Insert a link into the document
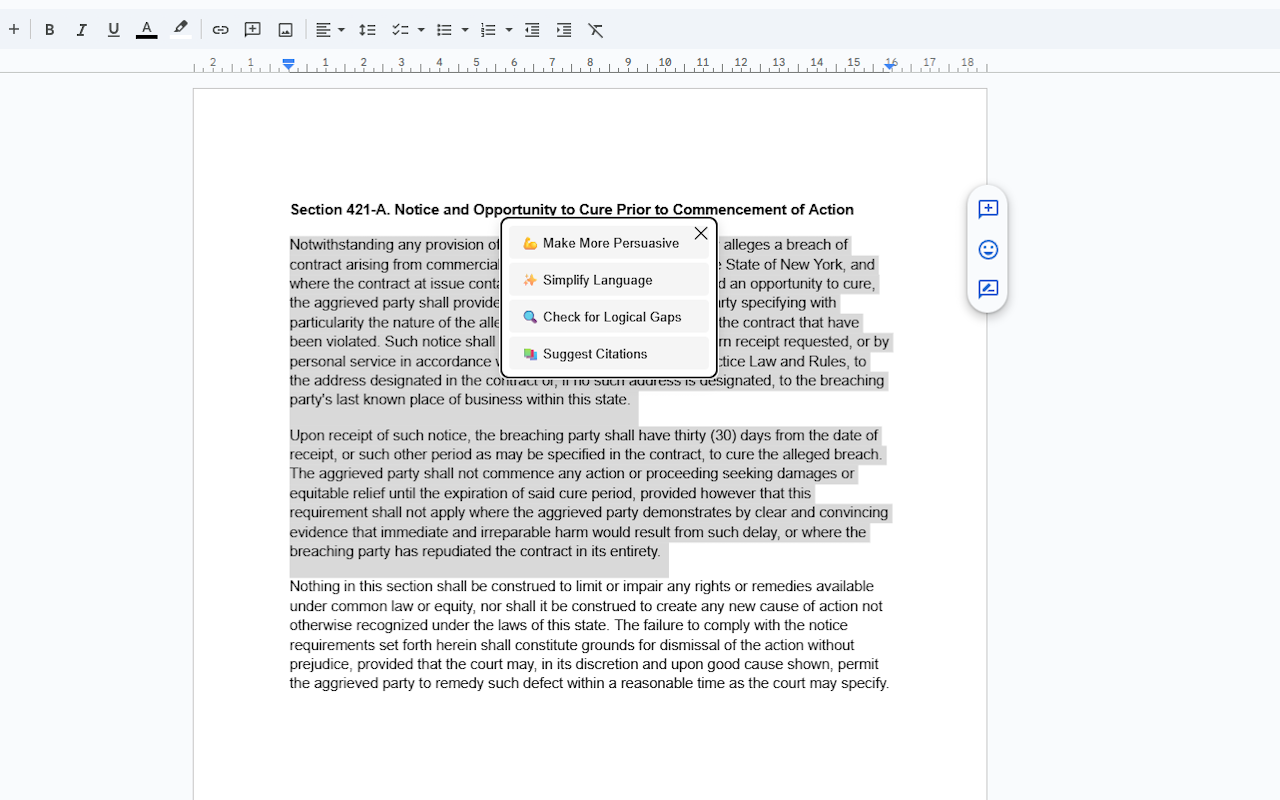Viewport: 1280px width, 800px height. click(x=220, y=30)
